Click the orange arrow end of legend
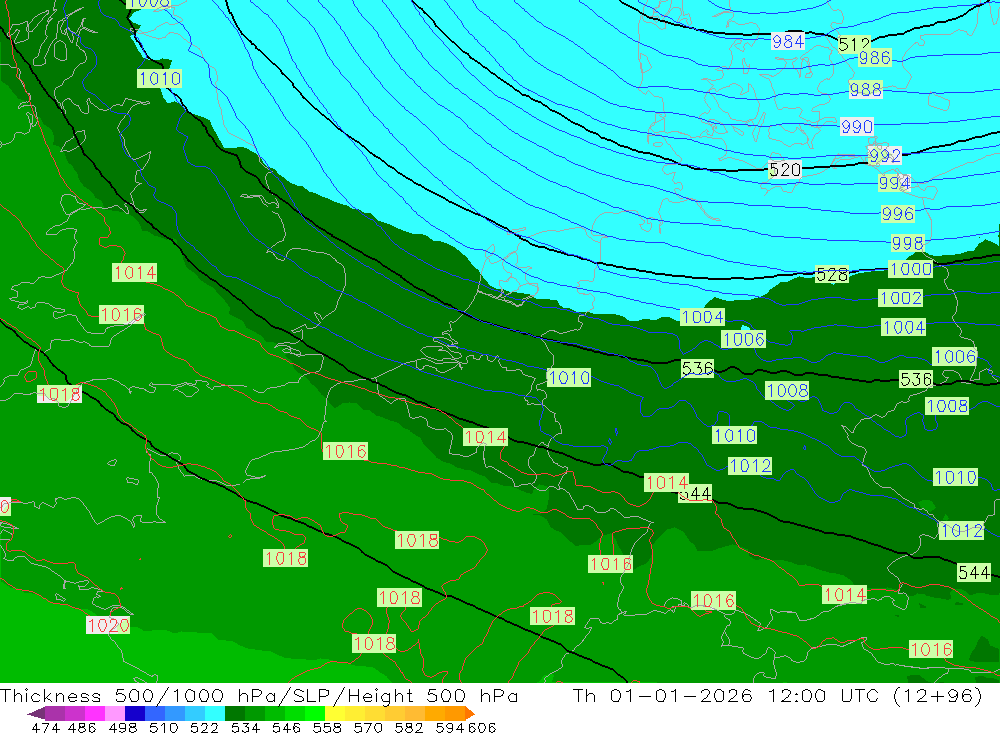1000x733 pixels. pos(470,713)
